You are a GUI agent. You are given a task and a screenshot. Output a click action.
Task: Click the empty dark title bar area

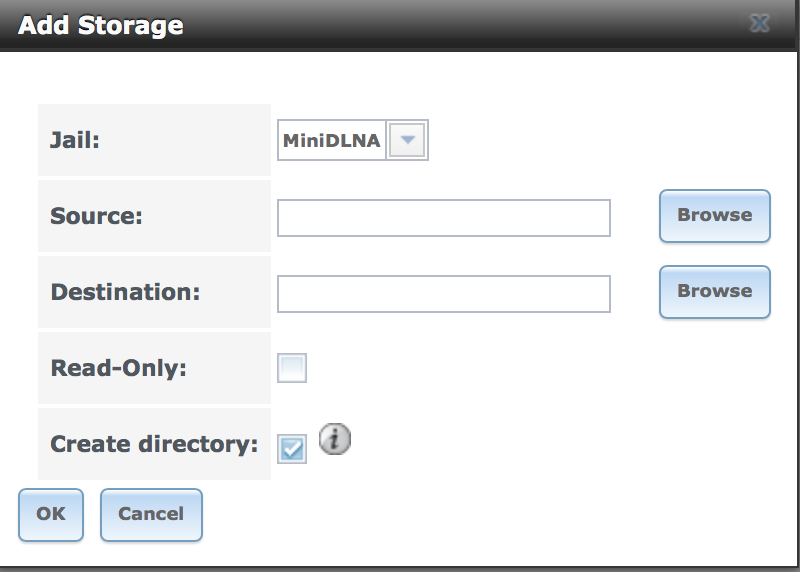[x=459, y=24]
